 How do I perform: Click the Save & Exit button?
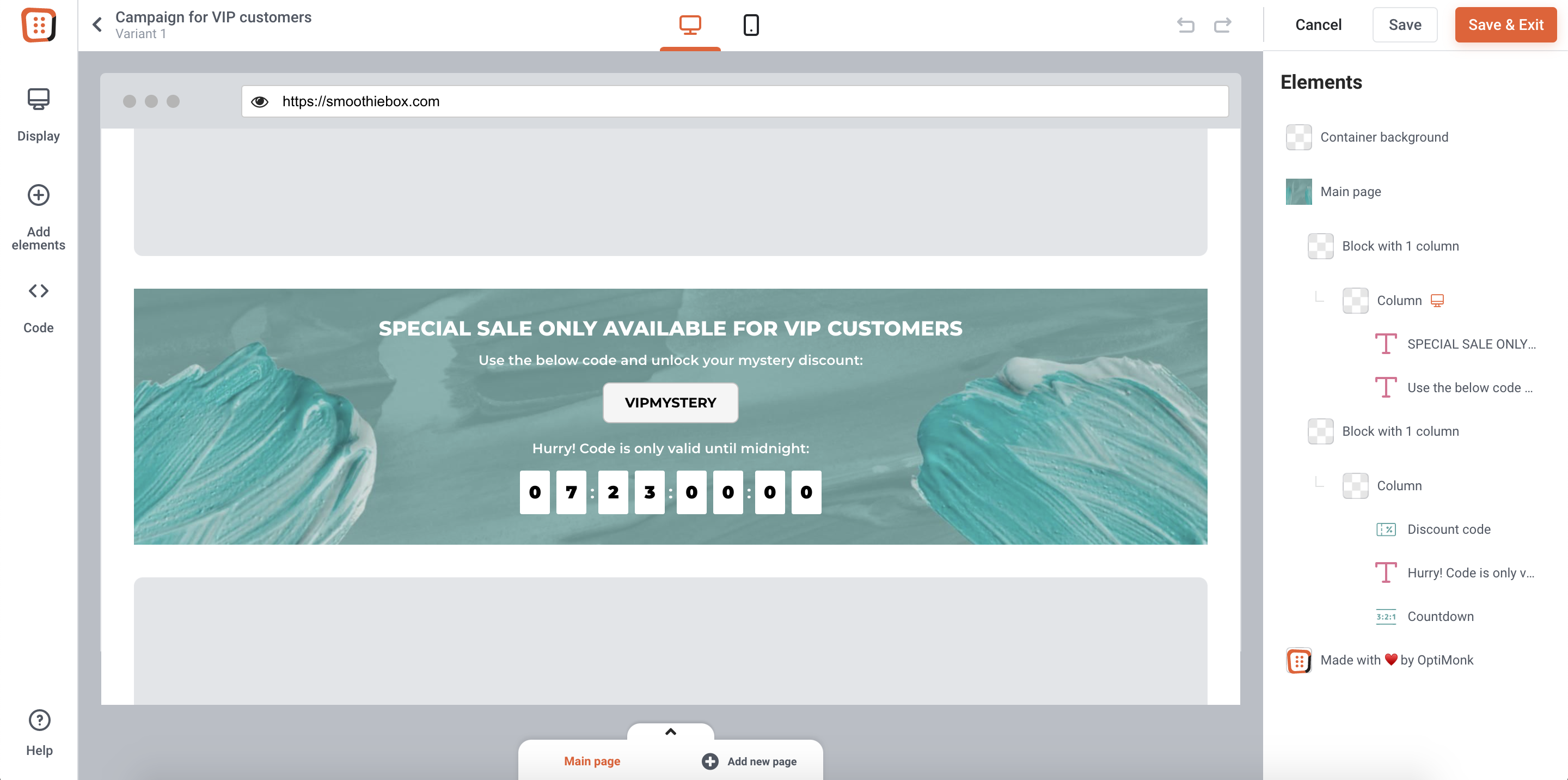[x=1505, y=25]
